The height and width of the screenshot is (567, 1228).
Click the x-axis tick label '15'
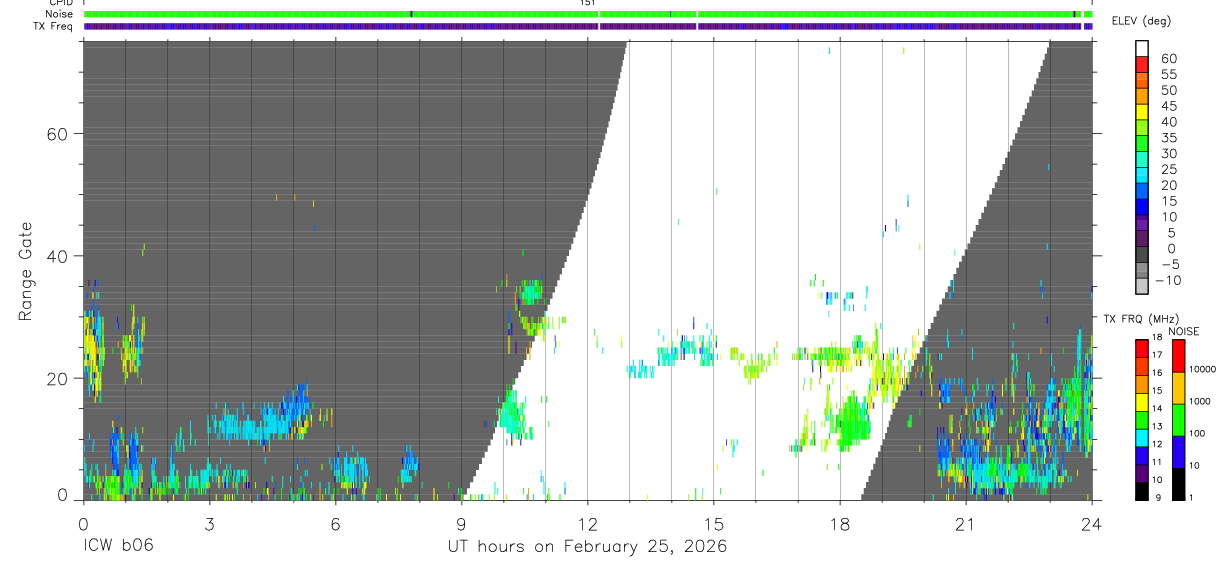pyautogui.click(x=713, y=523)
